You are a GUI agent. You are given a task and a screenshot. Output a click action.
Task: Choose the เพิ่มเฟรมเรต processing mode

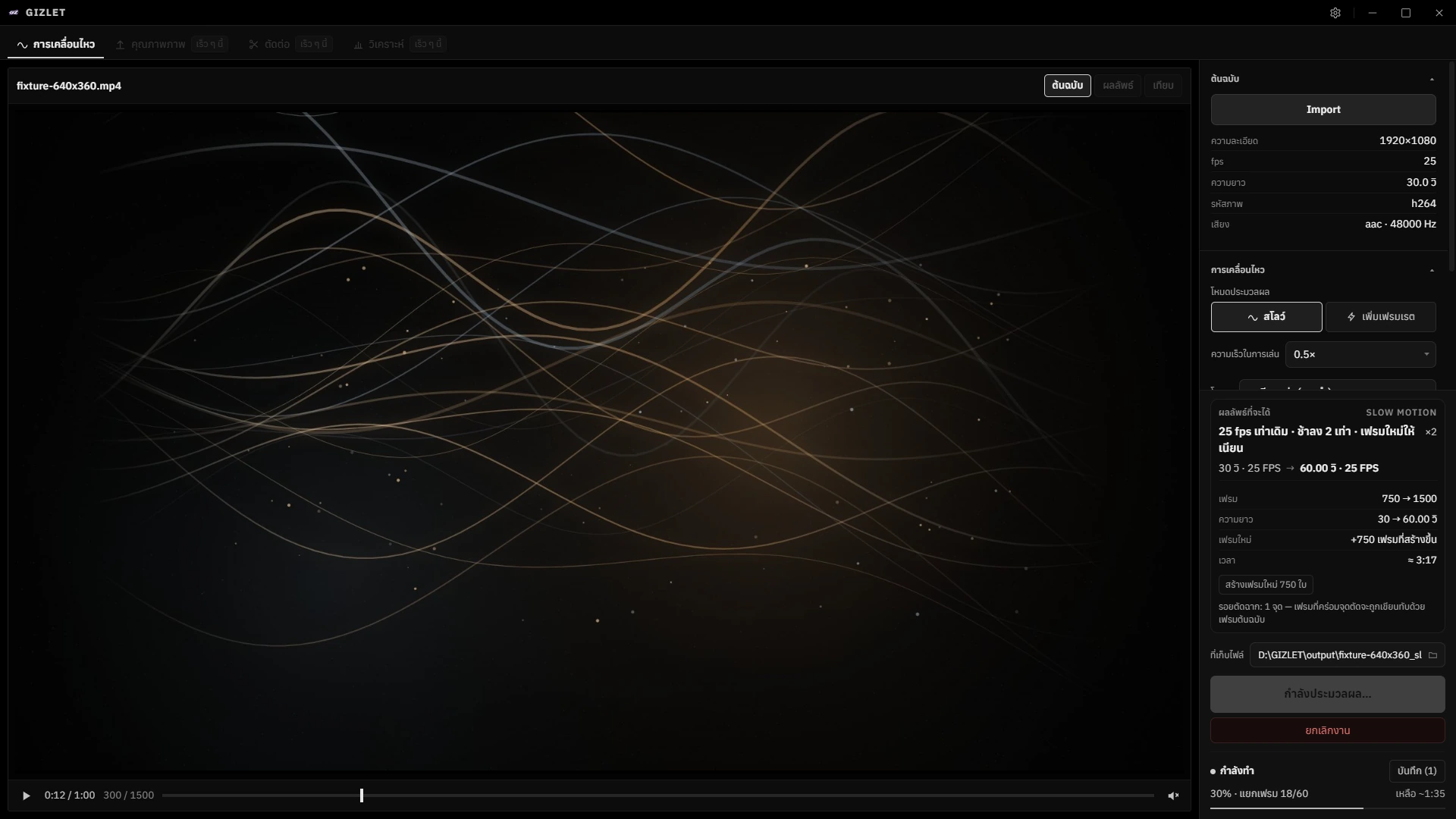click(x=1380, y=317)
